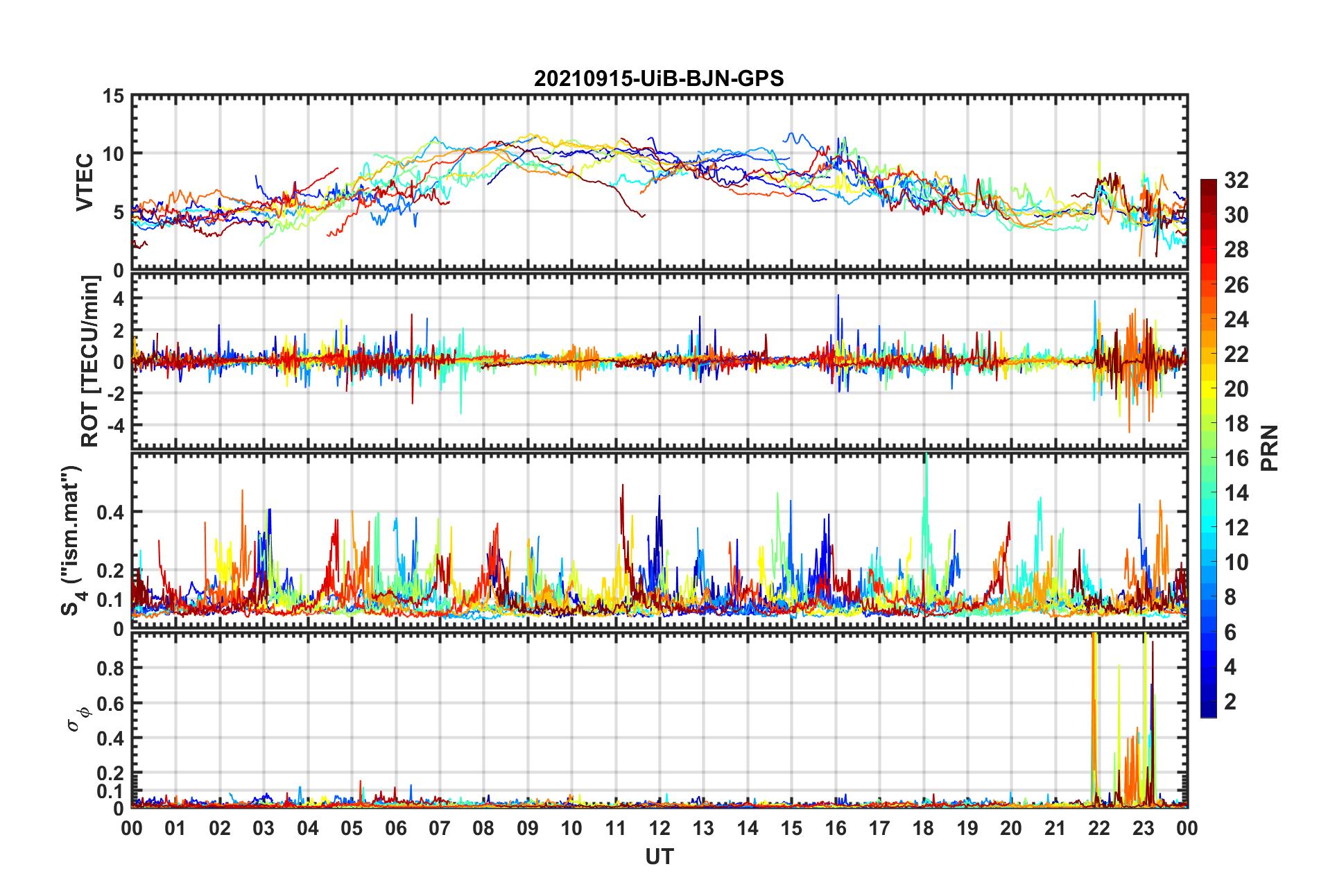Click the sigma phi axis tick 0.6
This screenshot has width=1319, height=896.
[x=111, y=703]
